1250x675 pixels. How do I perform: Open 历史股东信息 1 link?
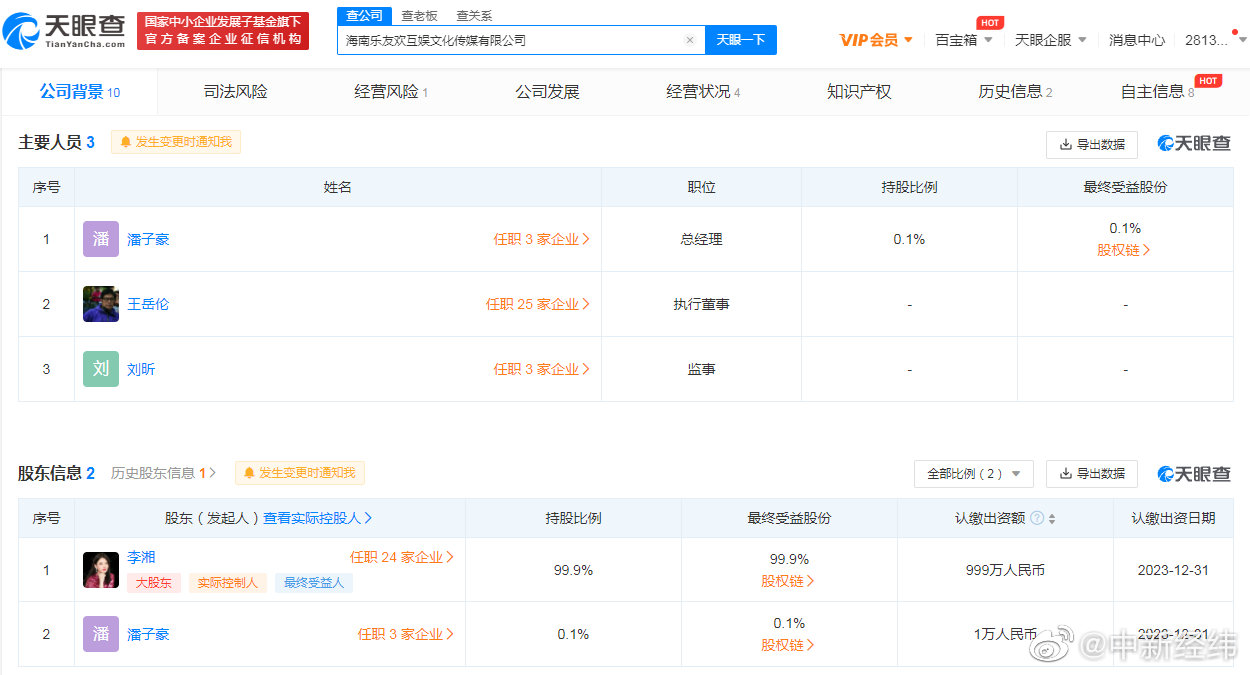tap(163, 473)
